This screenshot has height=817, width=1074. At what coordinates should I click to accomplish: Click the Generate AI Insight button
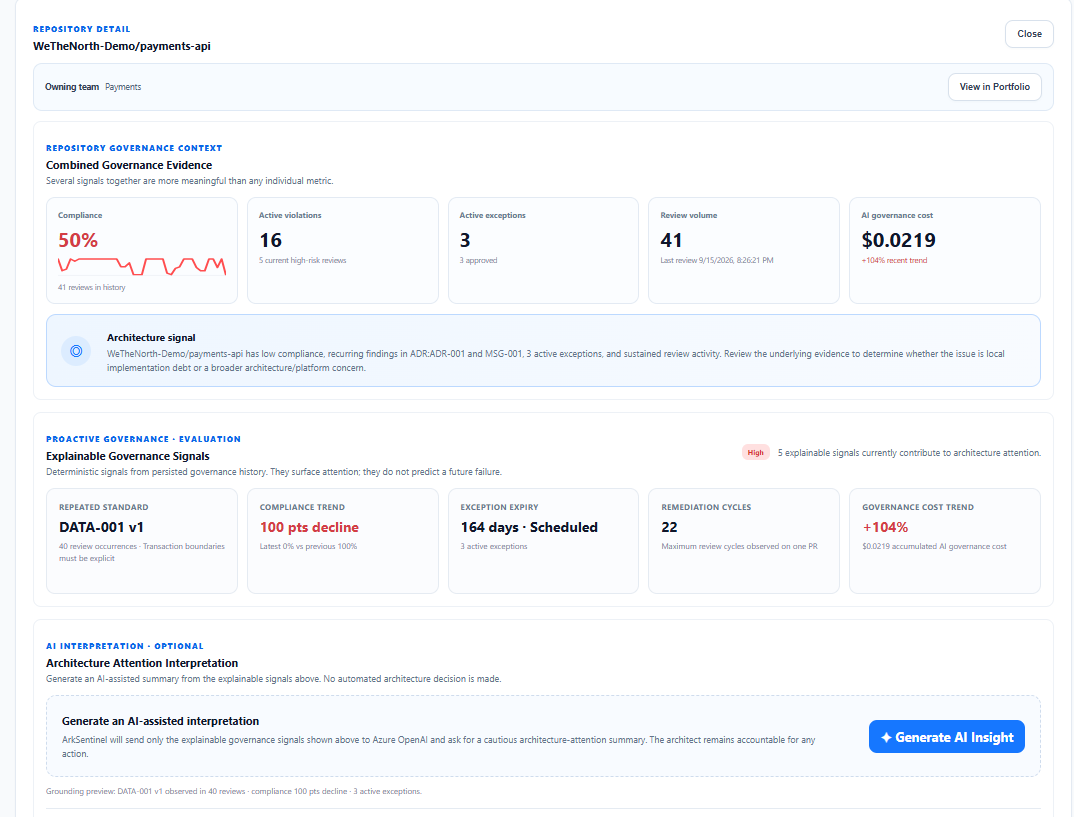click(x=947, y=737)
